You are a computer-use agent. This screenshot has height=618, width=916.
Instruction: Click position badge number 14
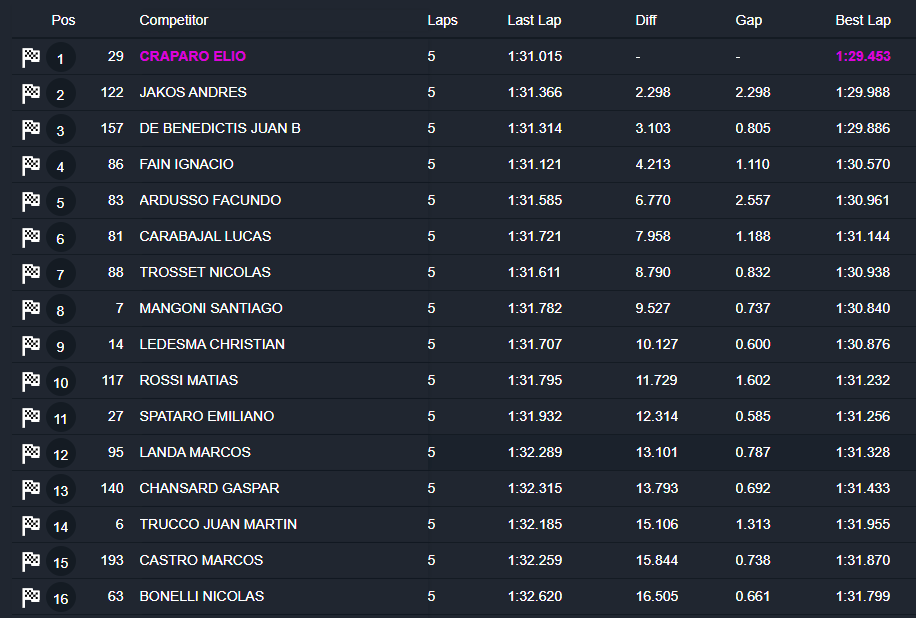[x=60, y=527]
